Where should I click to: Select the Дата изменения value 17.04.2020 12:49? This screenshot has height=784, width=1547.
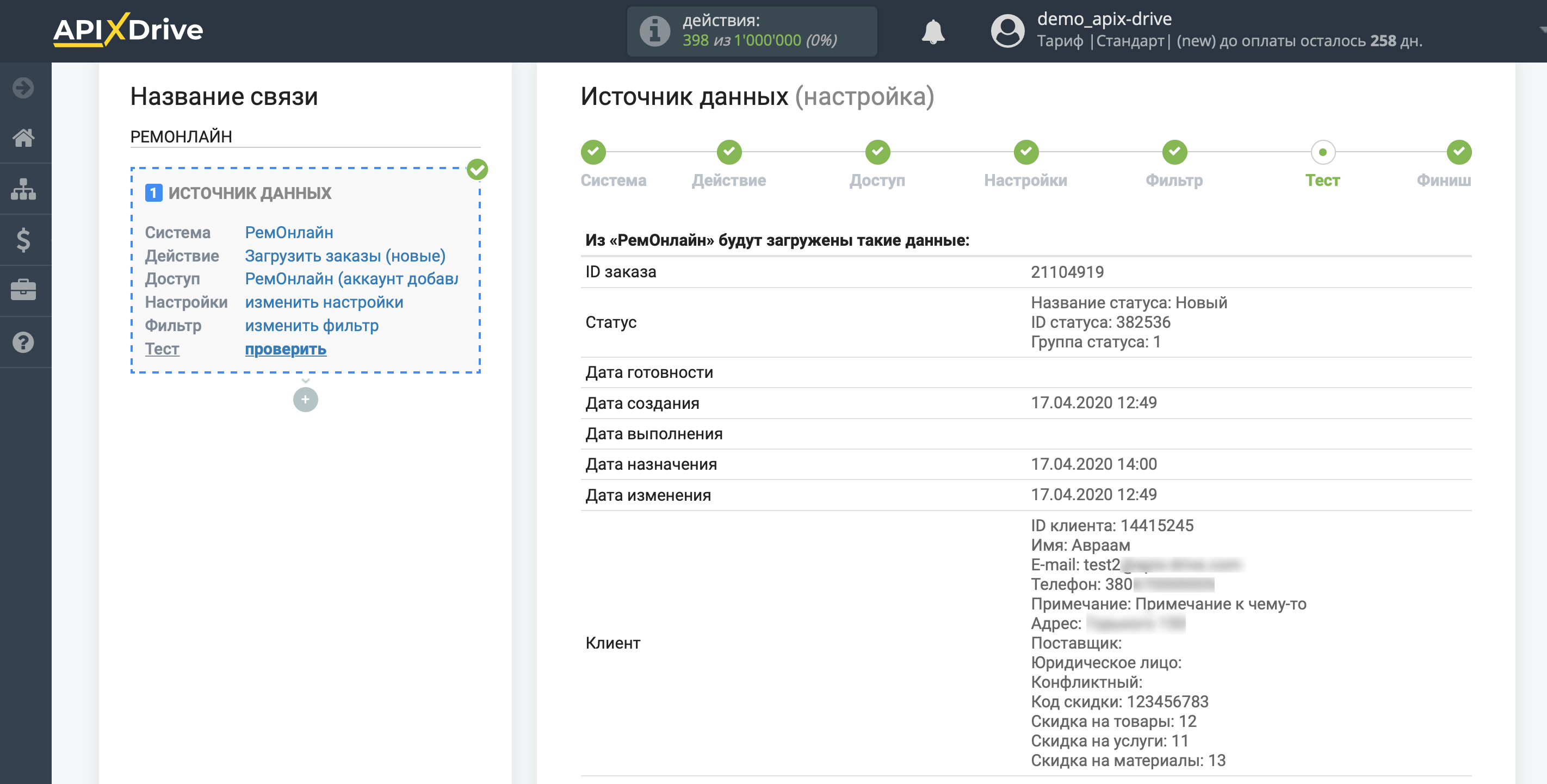click(x=1093, y=495)
